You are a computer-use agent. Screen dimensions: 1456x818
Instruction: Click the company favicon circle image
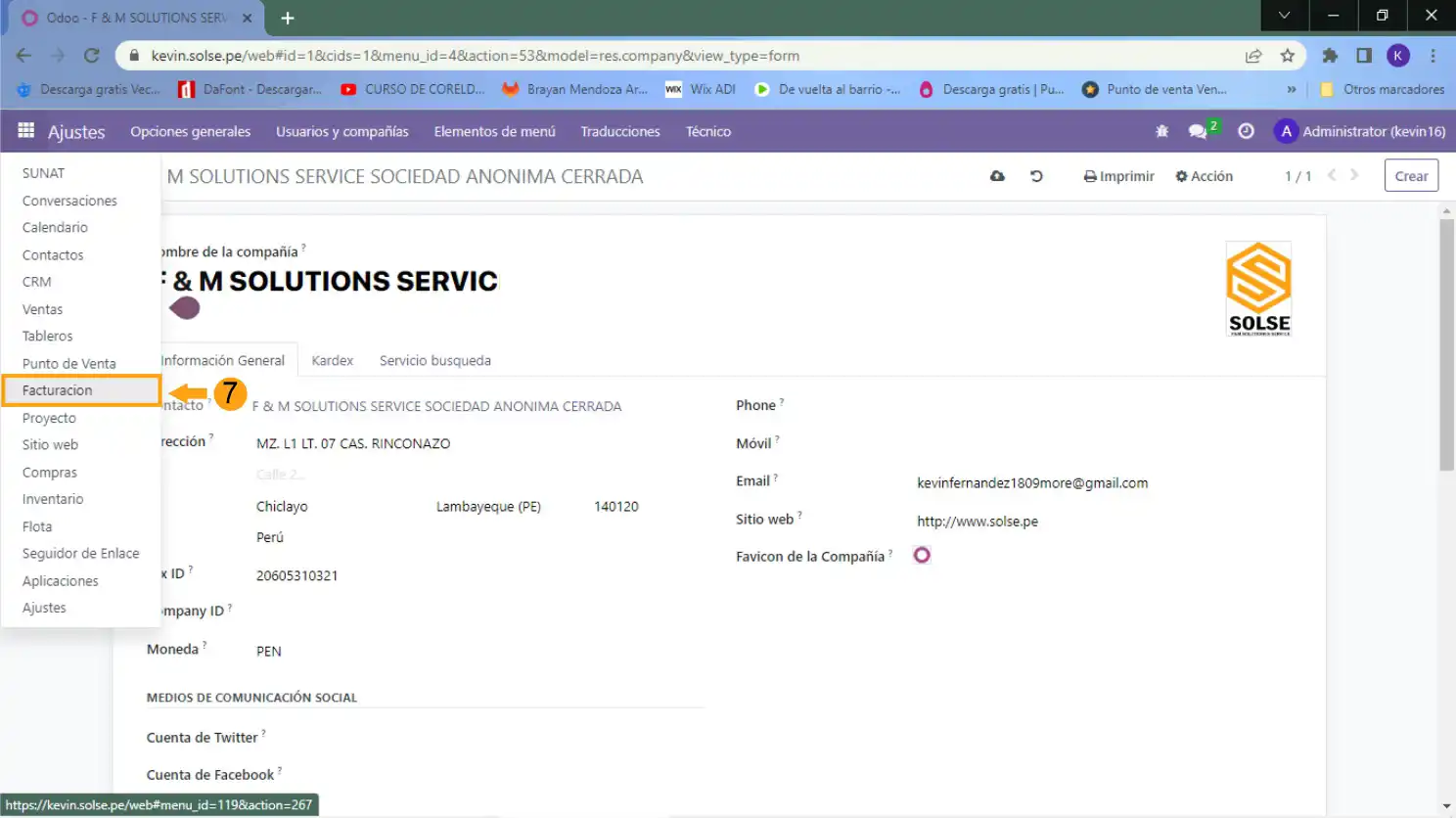click(x=922, y=555)
